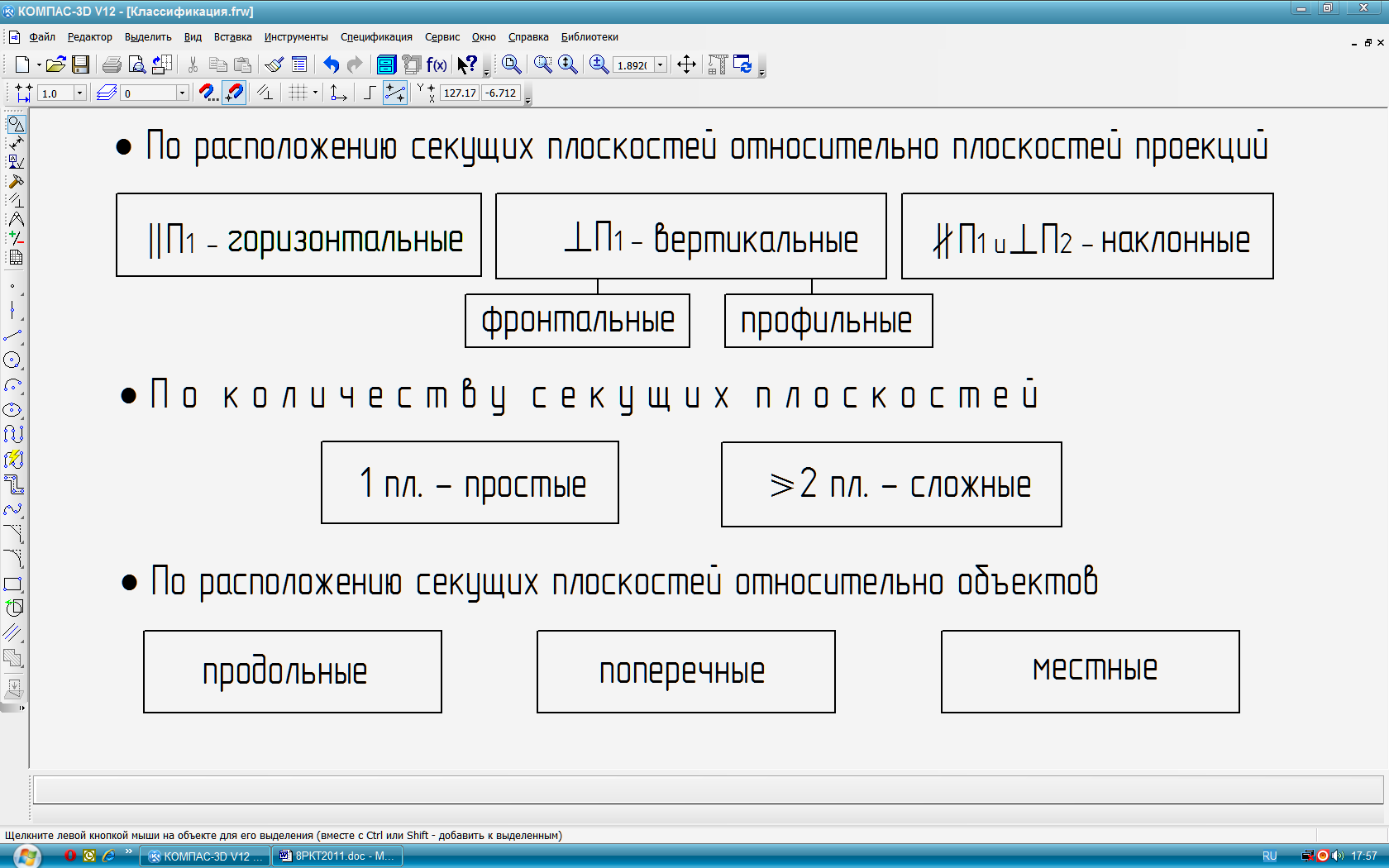Toggle the Grid display button
Image resolution: width=1389 pixels, height=868 pixels.
pos(298,93)
